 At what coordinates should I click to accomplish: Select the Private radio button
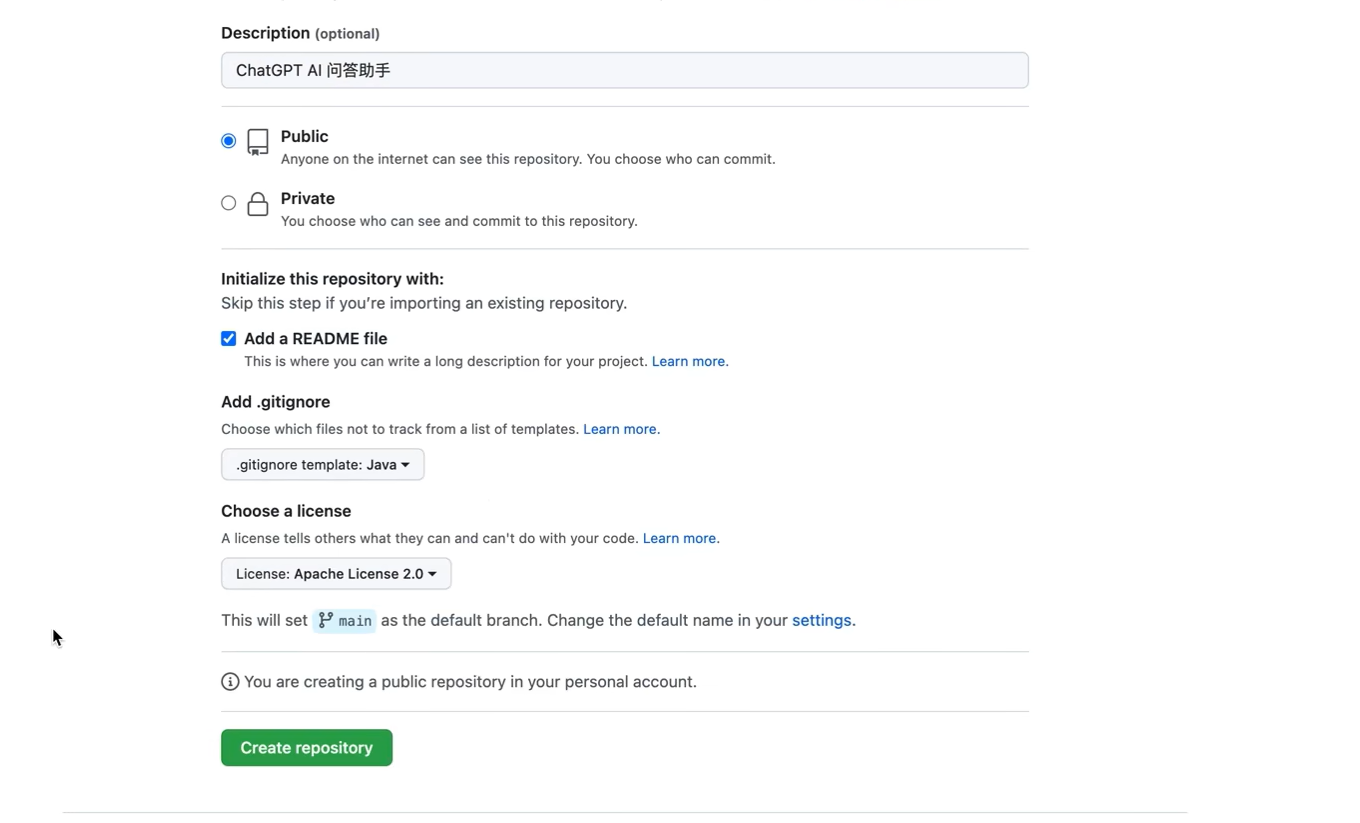pyautogui.click(x=229, y=203)
